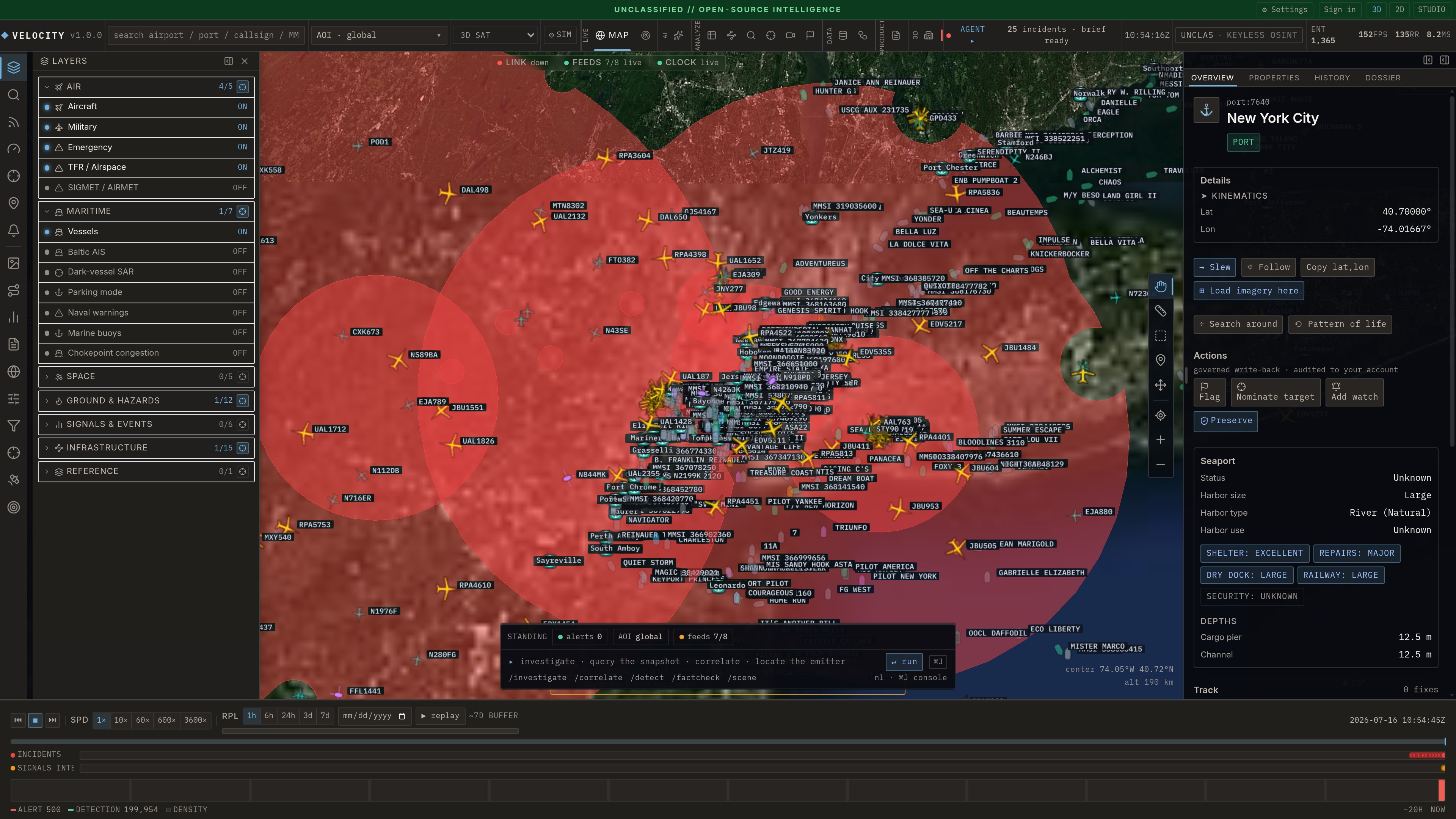Open the sliders adjustments icon in sidebar
Viewport: 1456px width, 819px height.
tap(14, 399)
